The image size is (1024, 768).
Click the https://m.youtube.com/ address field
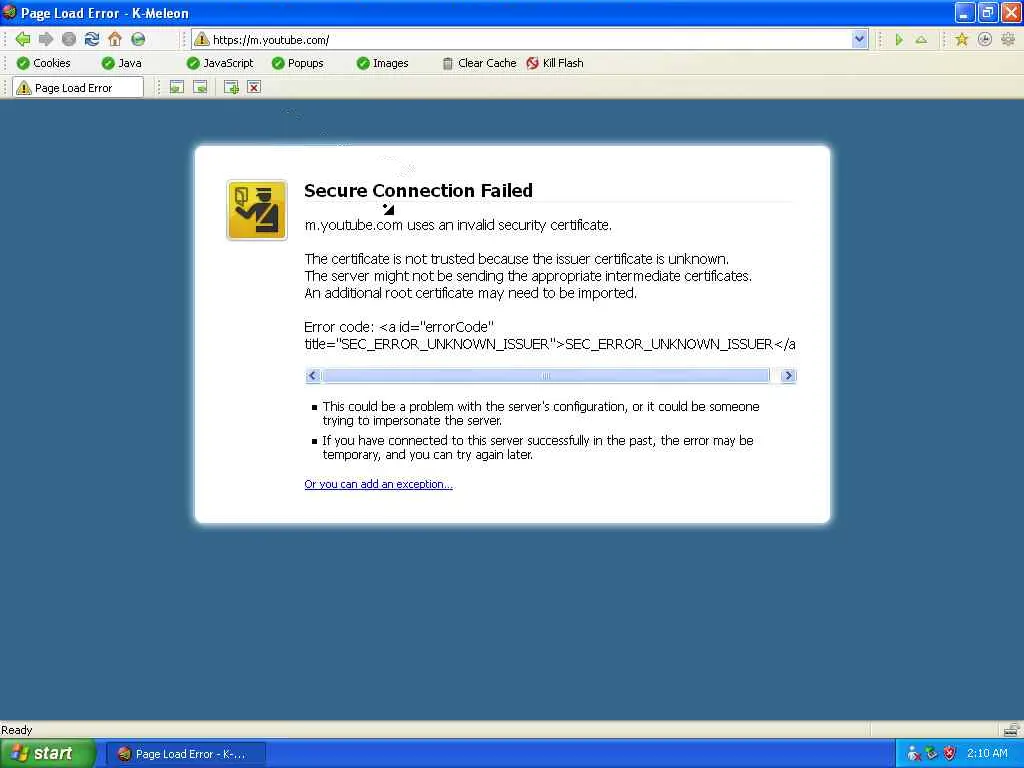(530, 40)
